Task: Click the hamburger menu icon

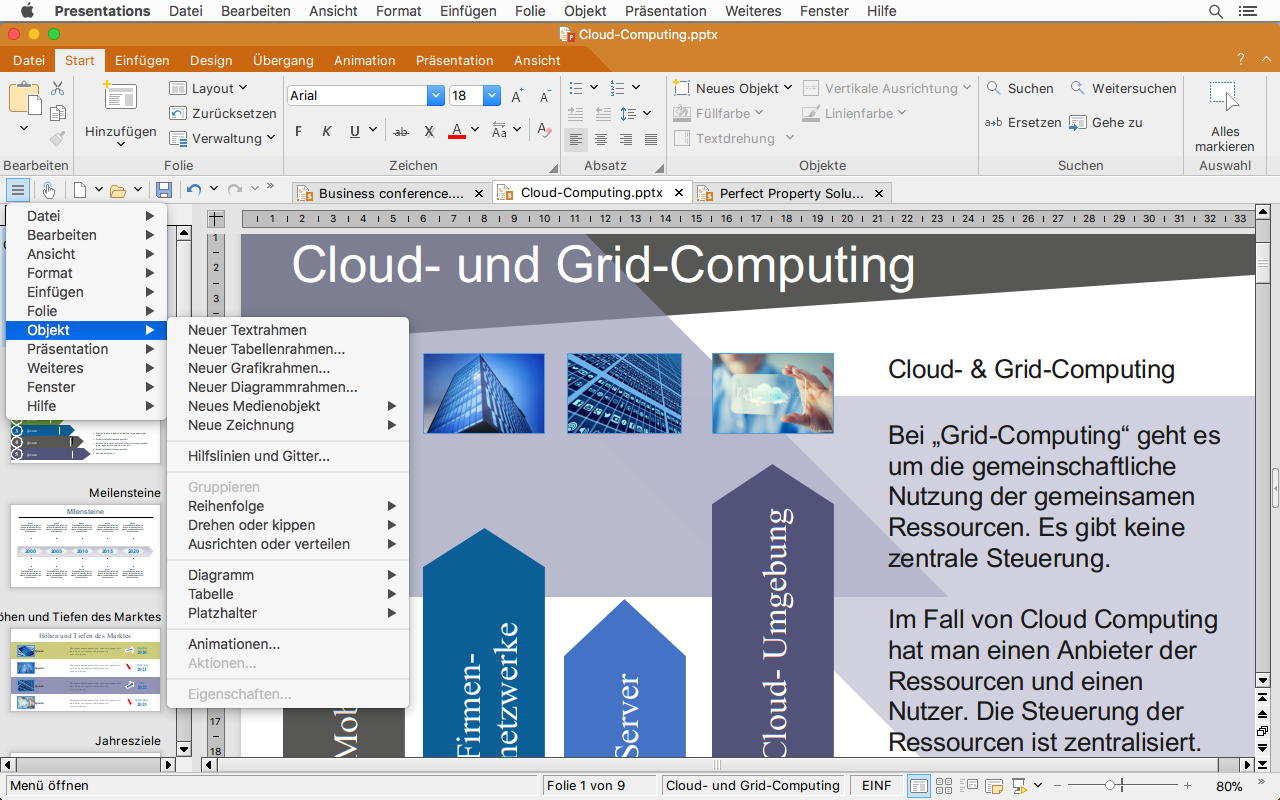Action: point(18,190)
